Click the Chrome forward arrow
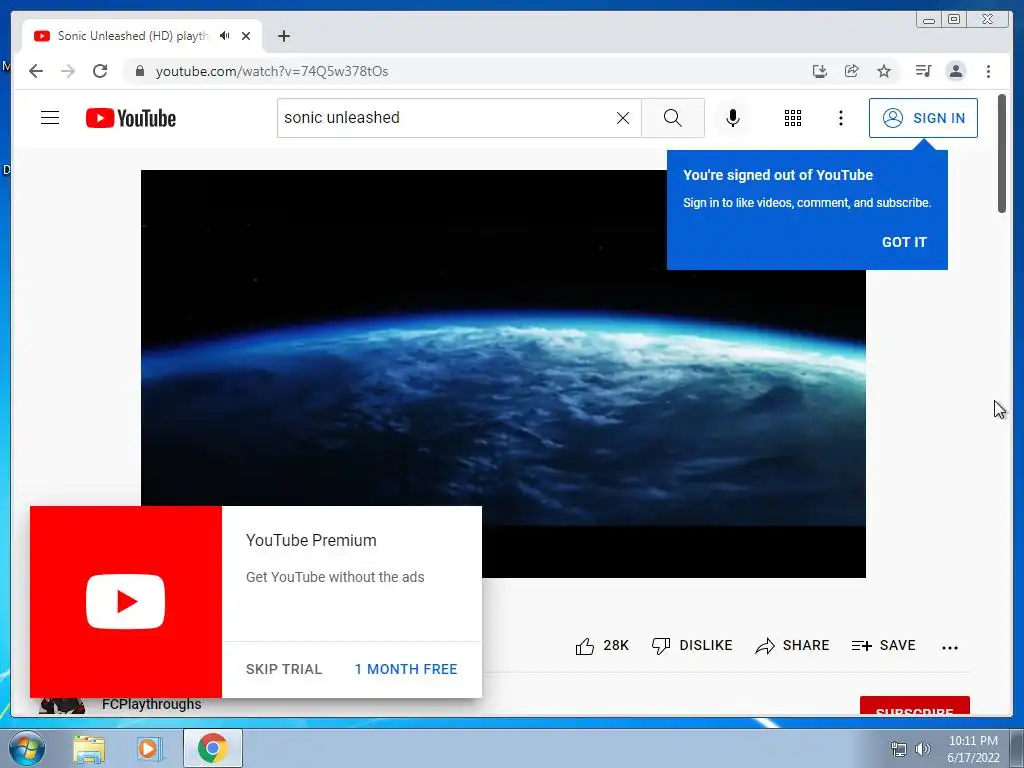 click(68, 71)
